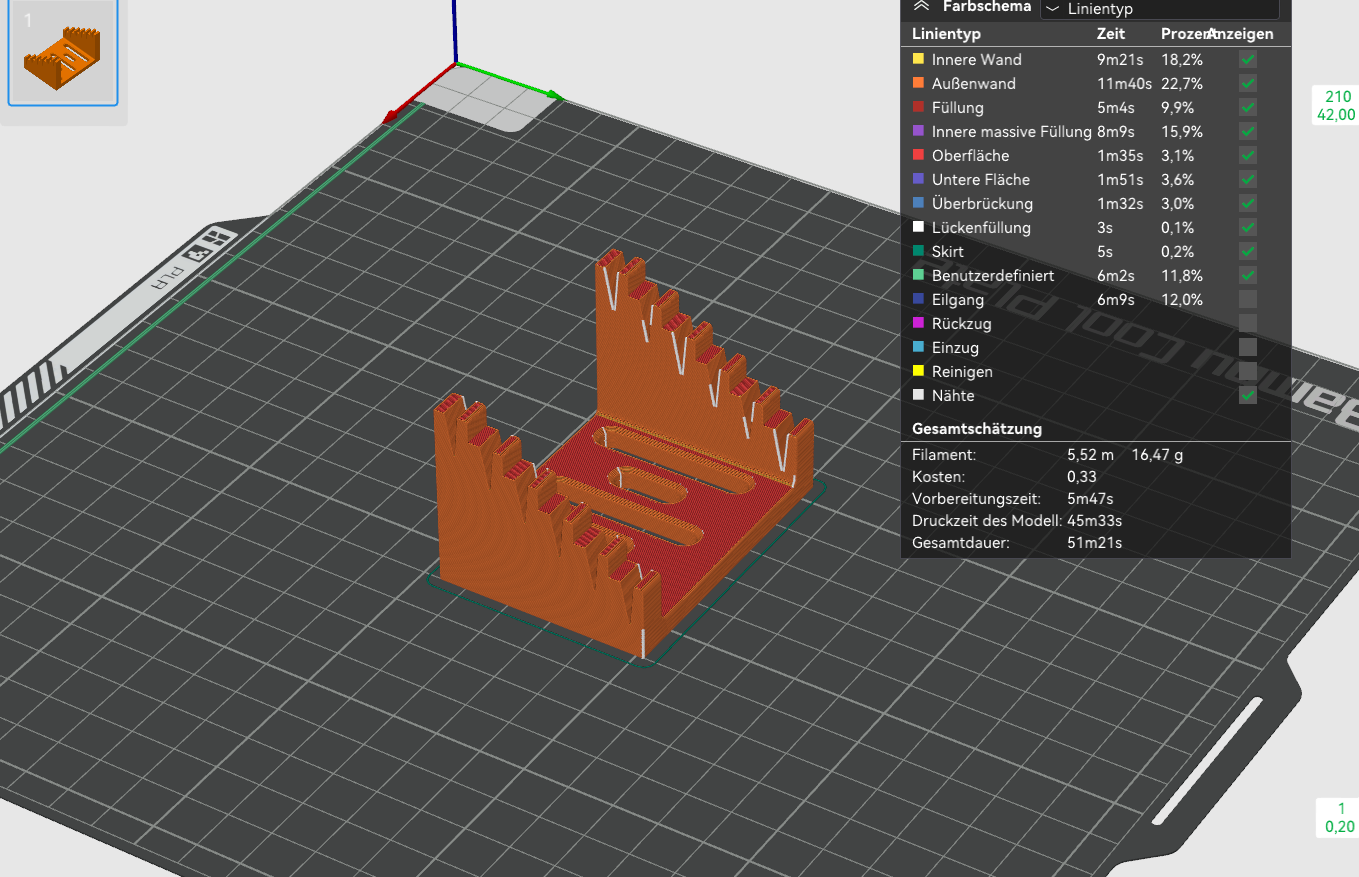Click the yellow Innere Wand color swatch

pos(918,59)
